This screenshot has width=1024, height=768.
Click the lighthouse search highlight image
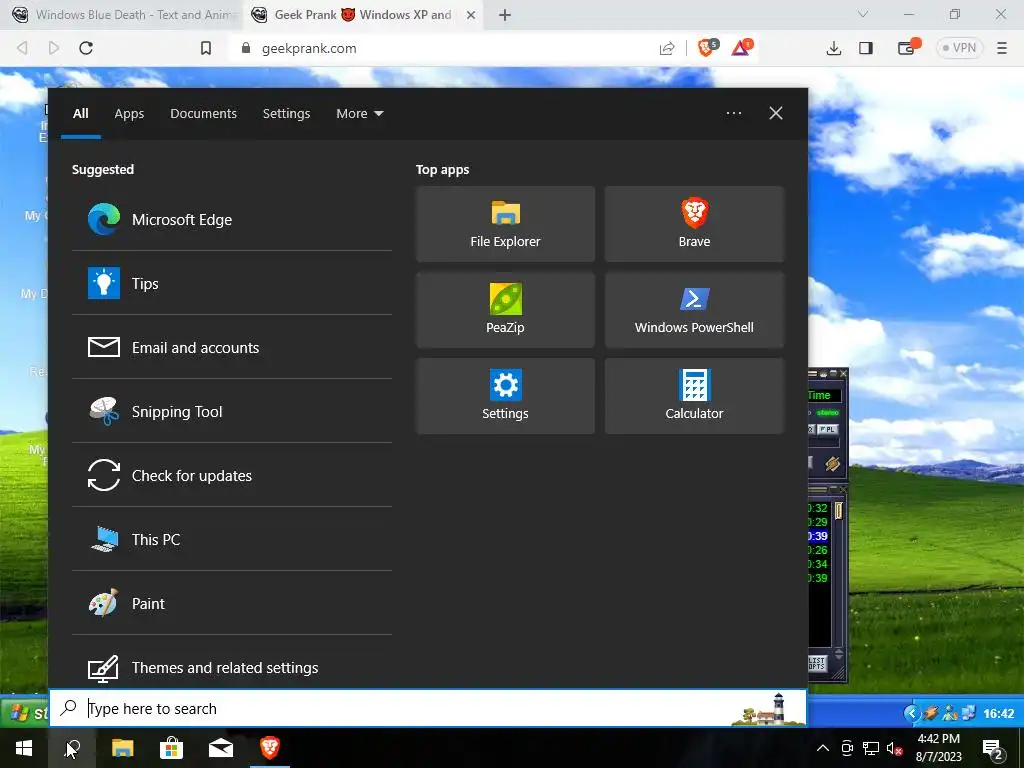[768, 709]
